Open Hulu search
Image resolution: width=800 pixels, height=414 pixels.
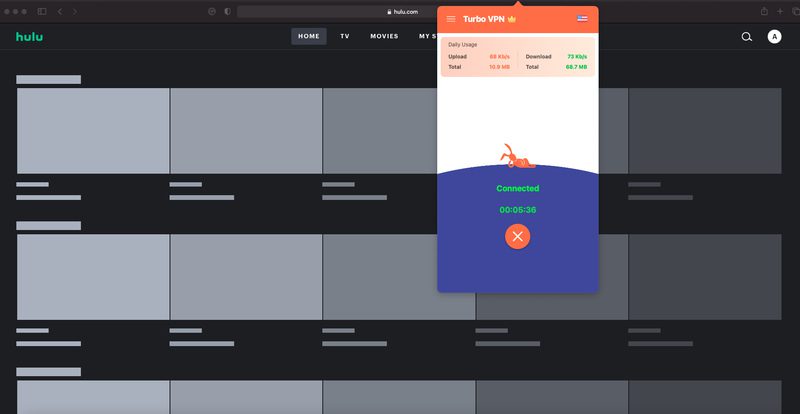[746, 37]
